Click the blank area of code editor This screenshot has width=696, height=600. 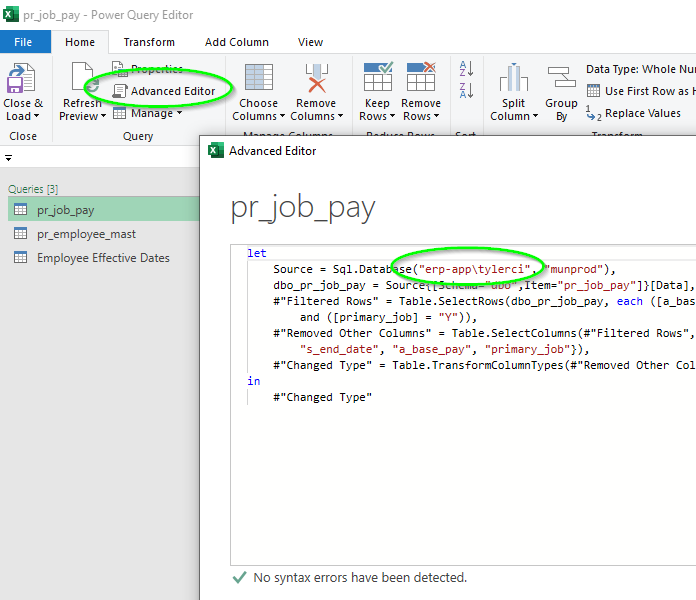[462, 484]
